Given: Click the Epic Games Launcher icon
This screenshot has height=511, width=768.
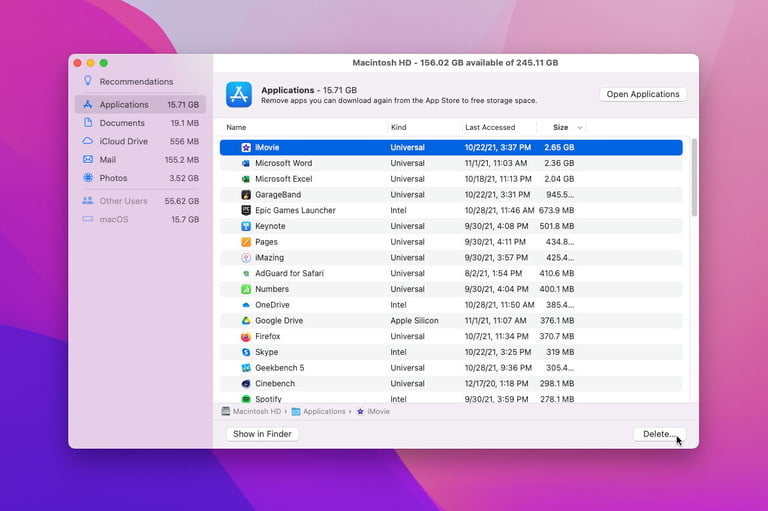Looking at the screenshot, I should [246, 210].
